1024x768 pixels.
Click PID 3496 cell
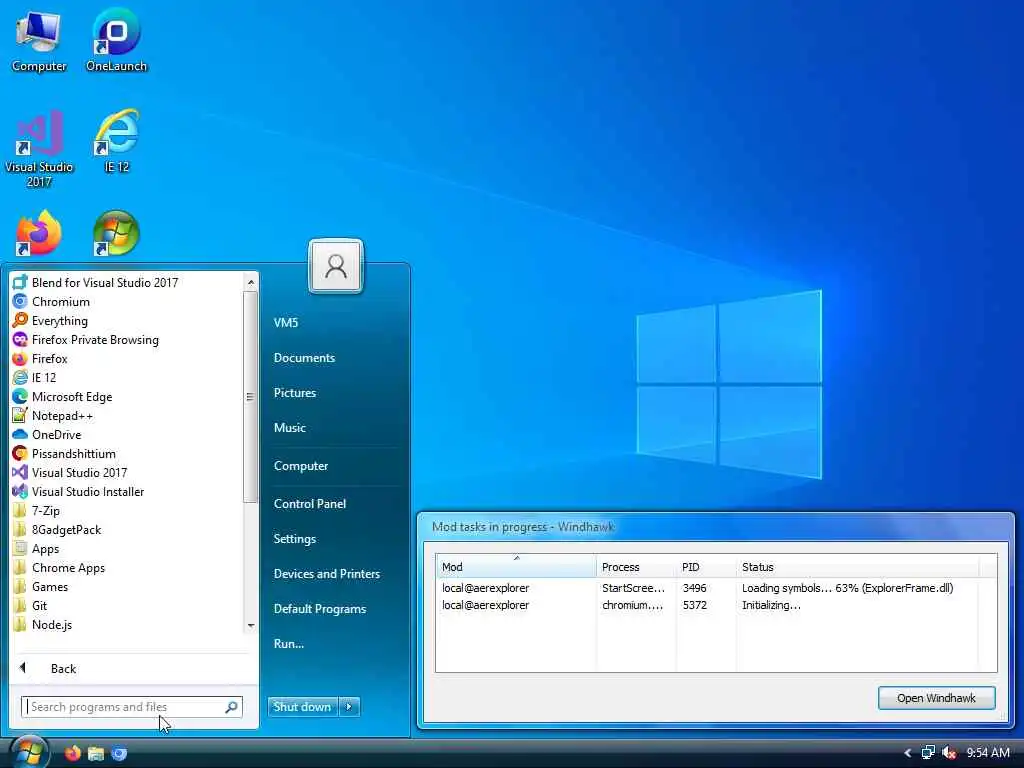tap(694, 588)
